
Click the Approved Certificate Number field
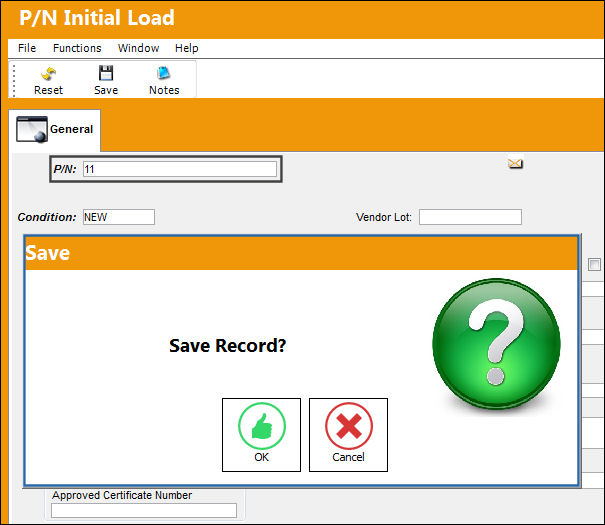pos(144,510)
